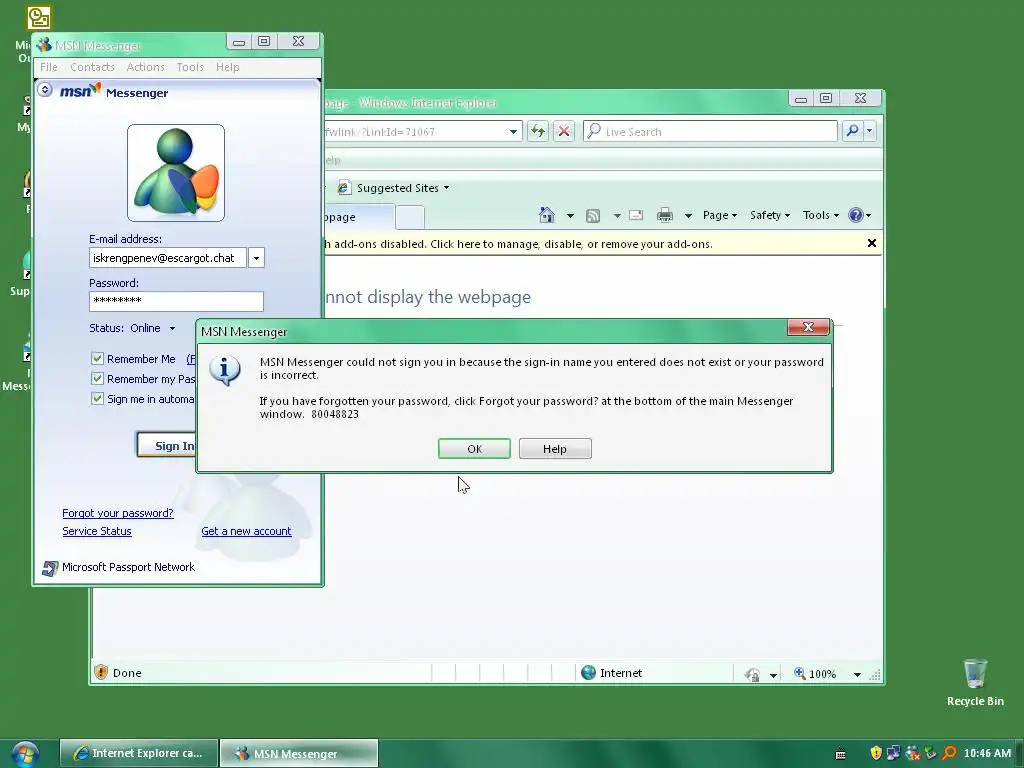Click the Sign In button
Viewport: 1024px width, 768px height.
click(167, 445)
